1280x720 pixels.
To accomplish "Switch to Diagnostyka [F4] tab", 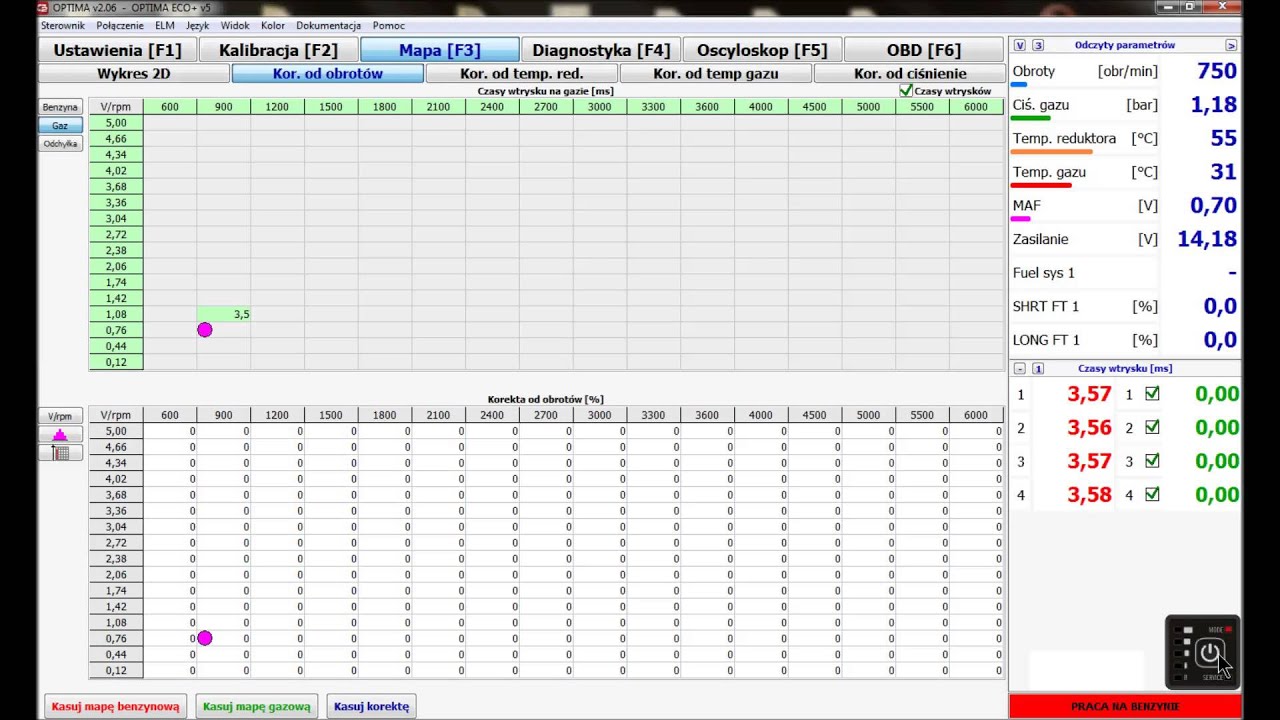I will pyautogui.click(x=601, y=50).
